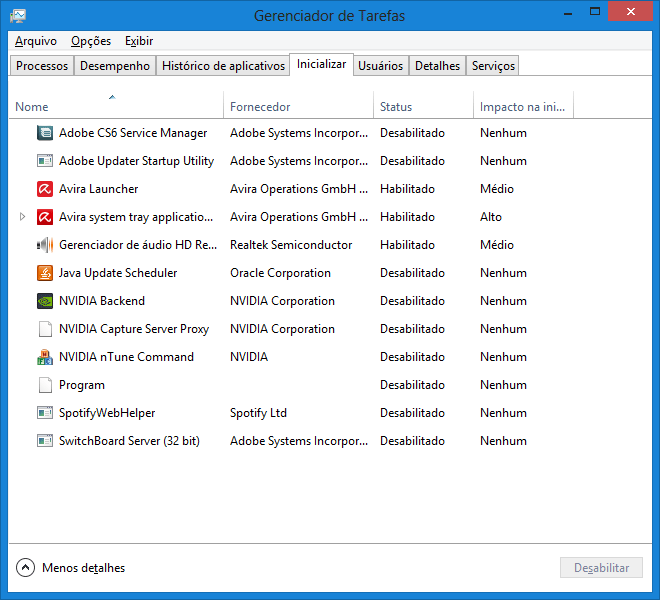Screen dimensions: 660x600
Task: Click the Spotify Ltd supplier cell
Action: click(x=258, y=413)
